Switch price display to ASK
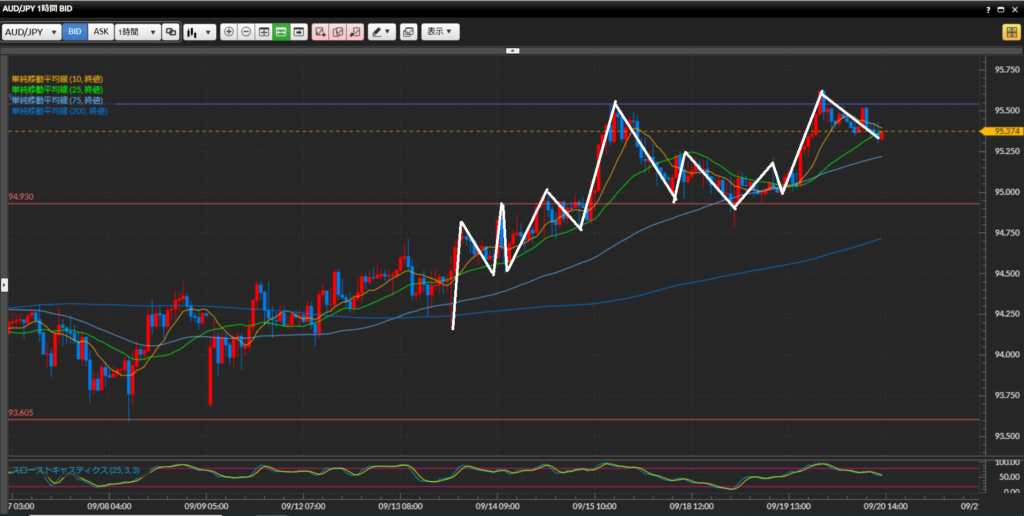This screenshot has width=1024, height=516. click(x=101, y=32)
